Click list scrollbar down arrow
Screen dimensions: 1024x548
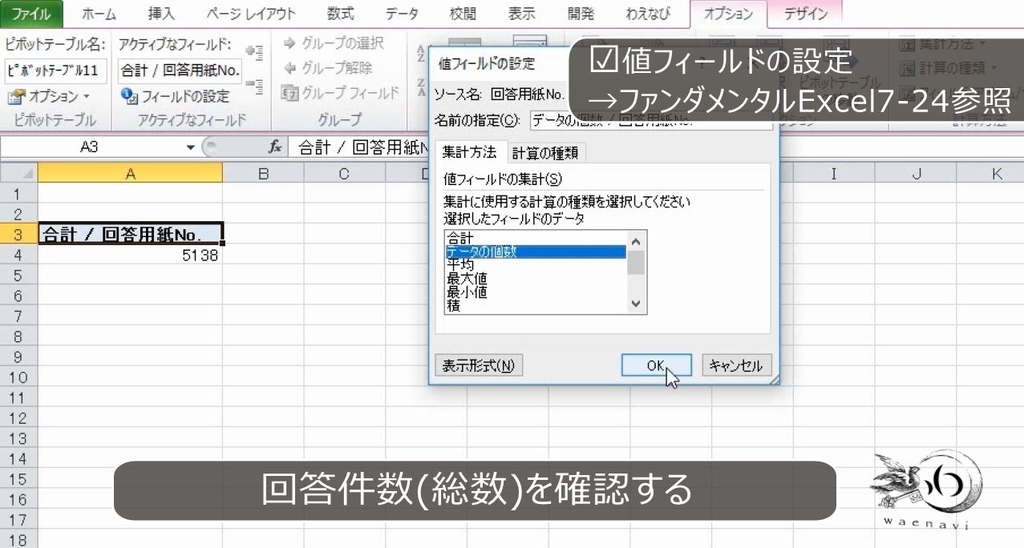(636, 304)
